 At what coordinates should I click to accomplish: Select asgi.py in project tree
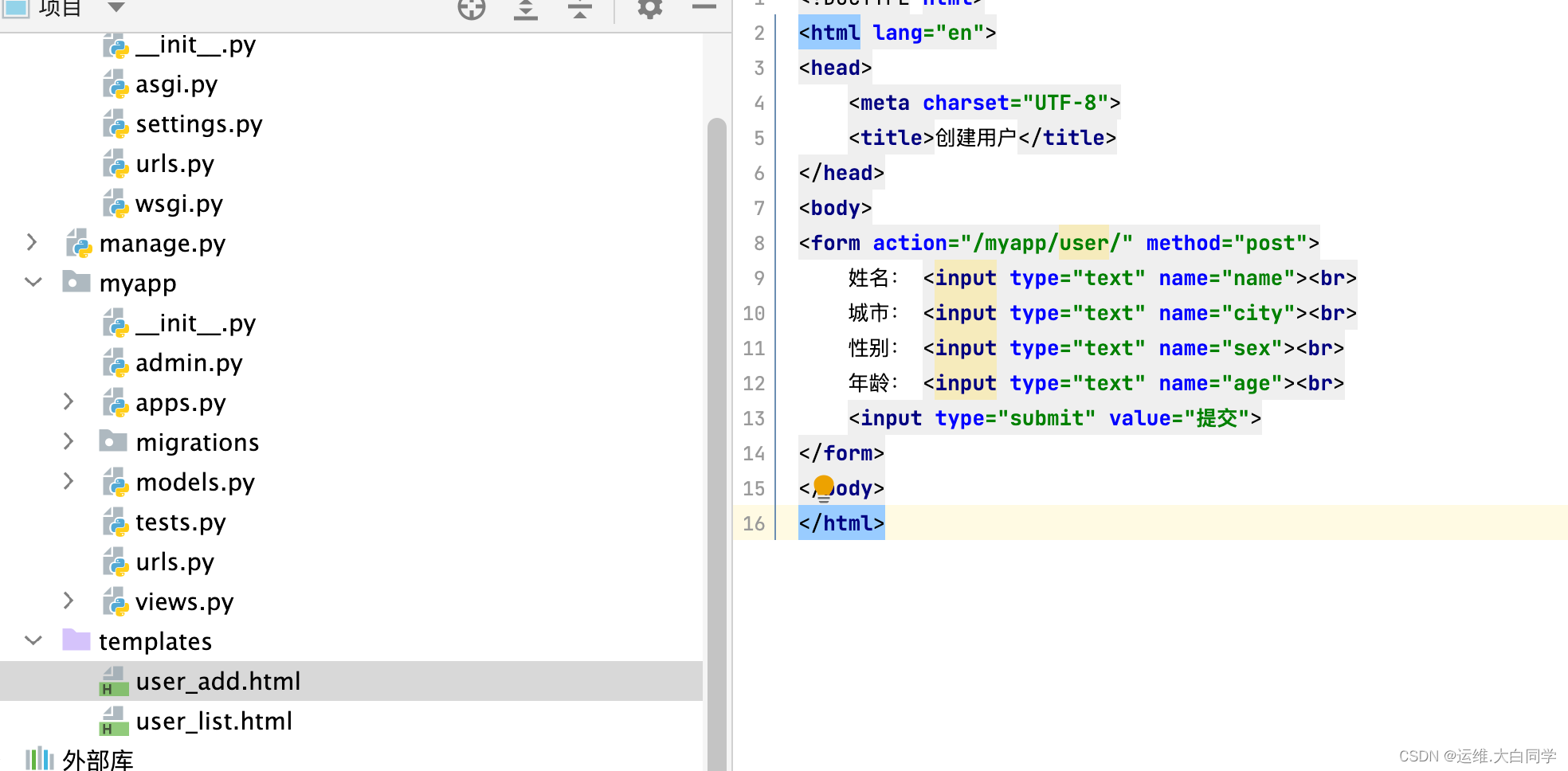coord(176,84)
